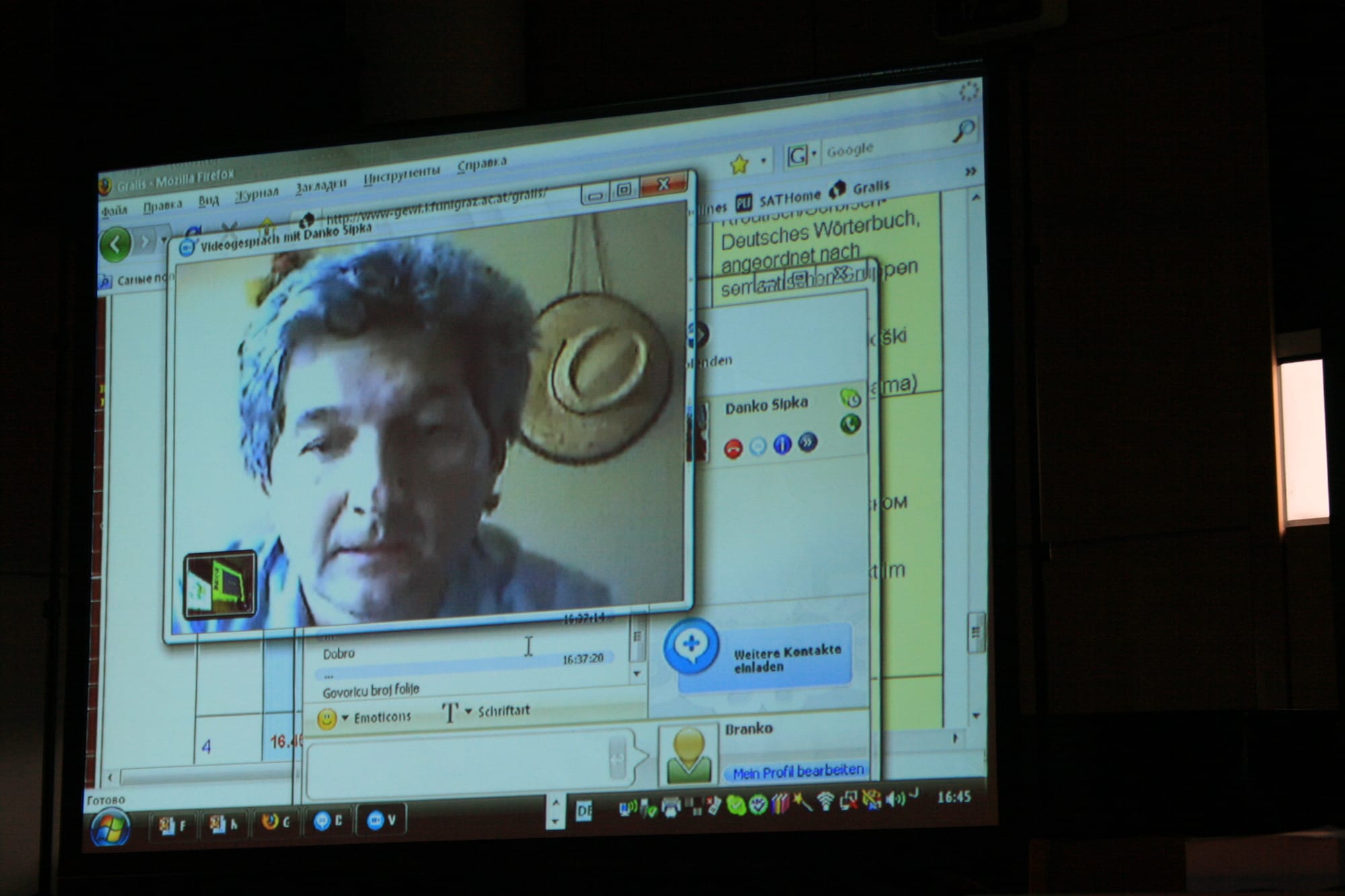Click contact name Danko Sipka
This screenshot has width=1345, height=896.
766,405
